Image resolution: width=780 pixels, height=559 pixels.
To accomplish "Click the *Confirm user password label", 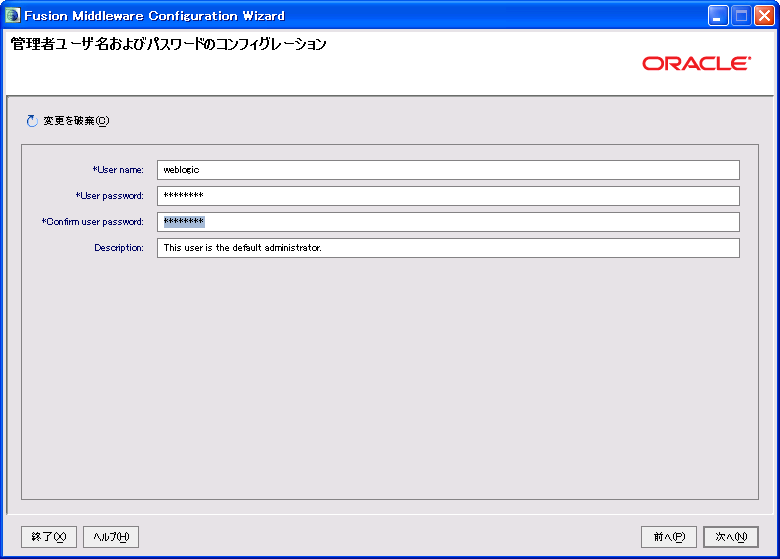I will [93, 222].
